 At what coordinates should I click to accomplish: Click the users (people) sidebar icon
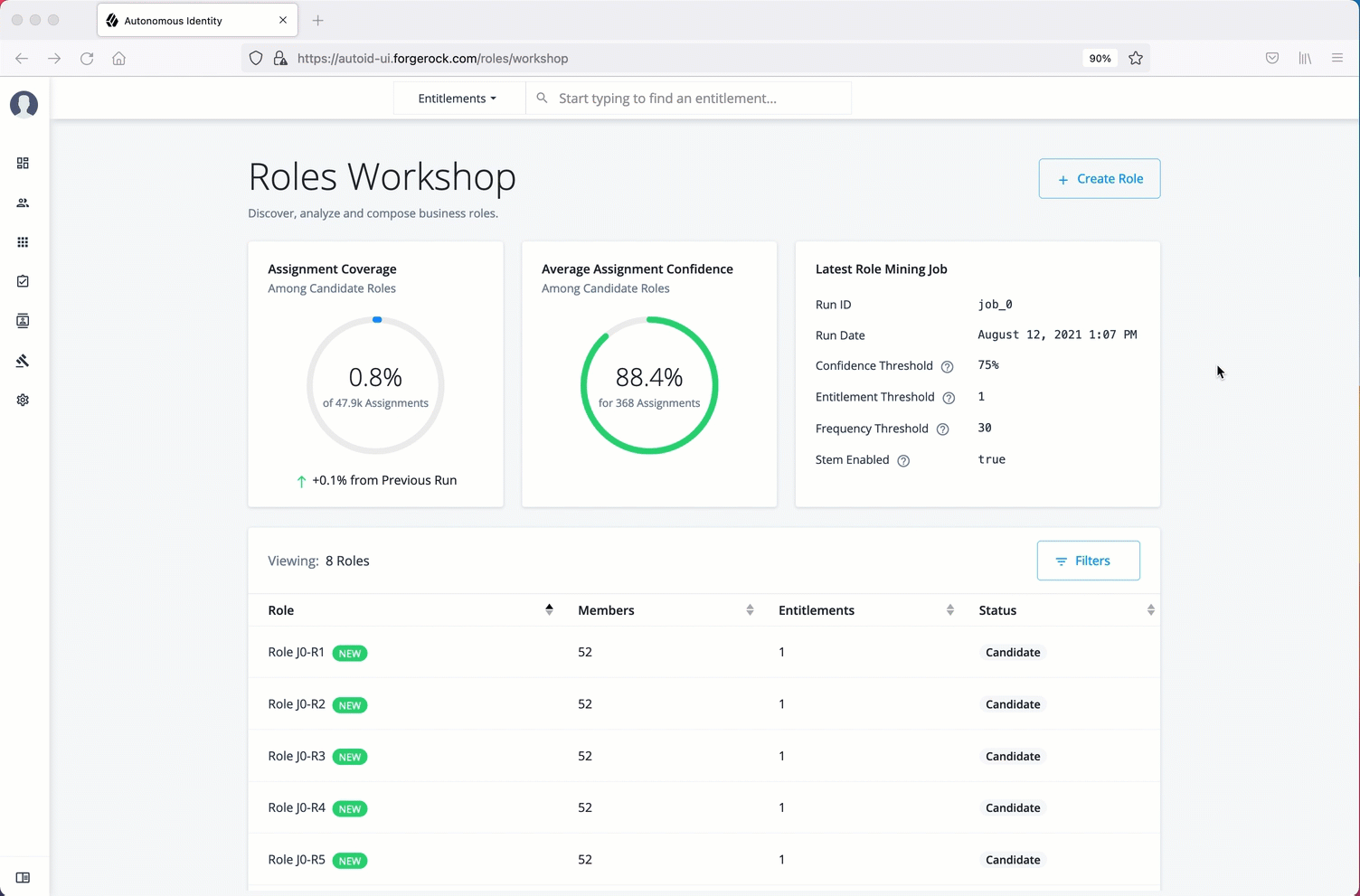click(x=23, y=203)
